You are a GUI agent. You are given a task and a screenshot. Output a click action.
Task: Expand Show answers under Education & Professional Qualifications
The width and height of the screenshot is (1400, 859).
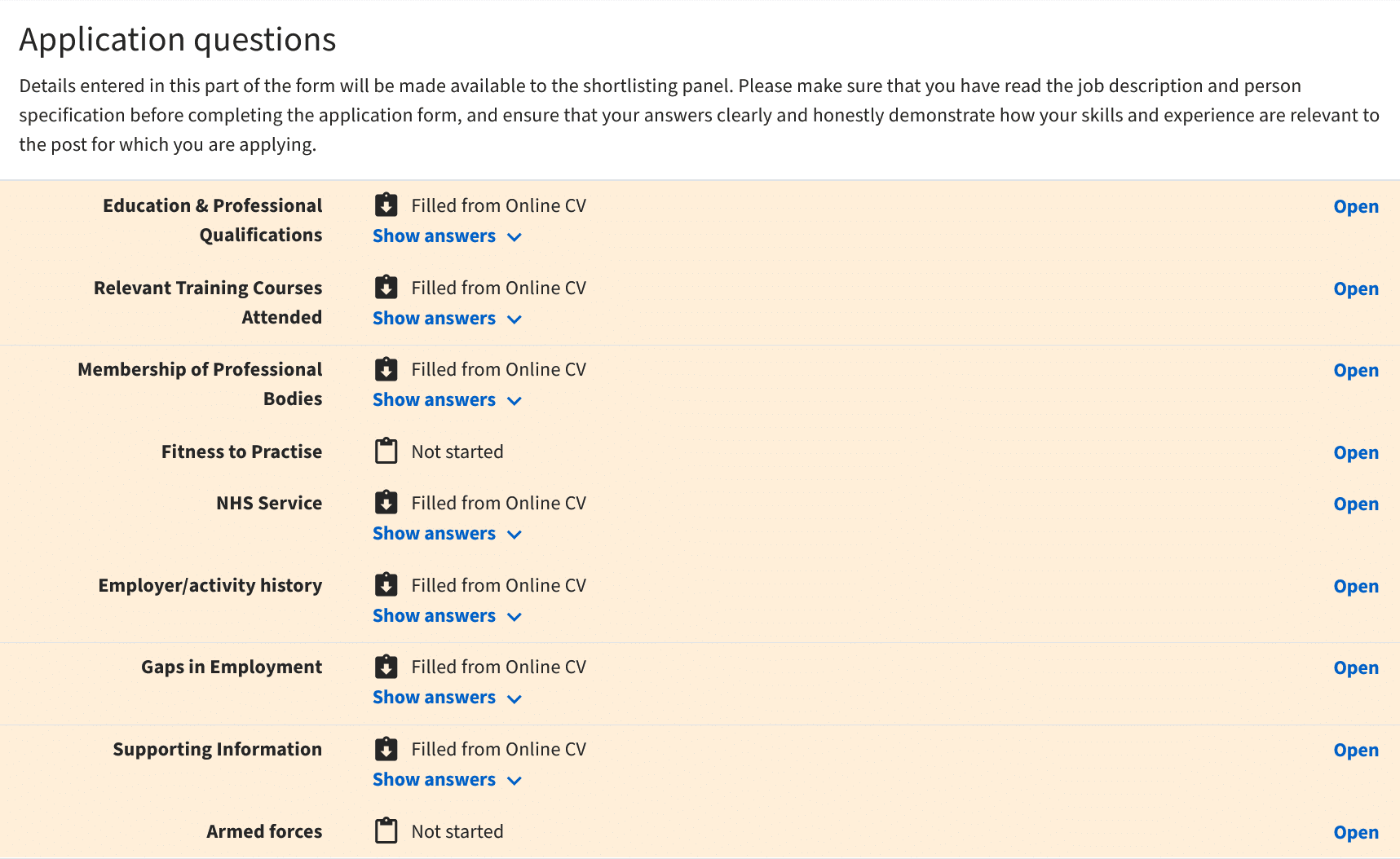447,236
